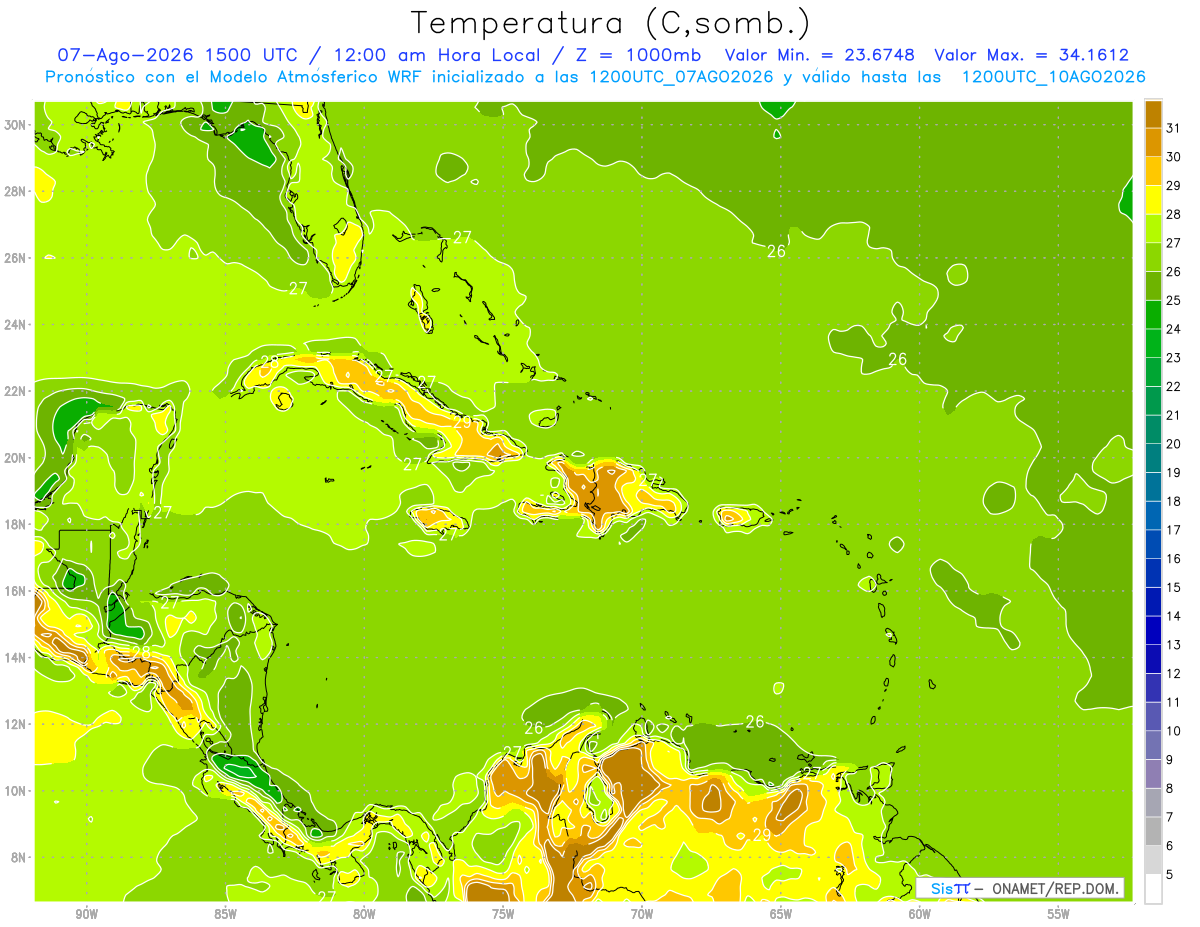This screenshot has width=1200, height=927.
Task: Click the '28N' latitude axis label
Action: [x=15, y=191]
